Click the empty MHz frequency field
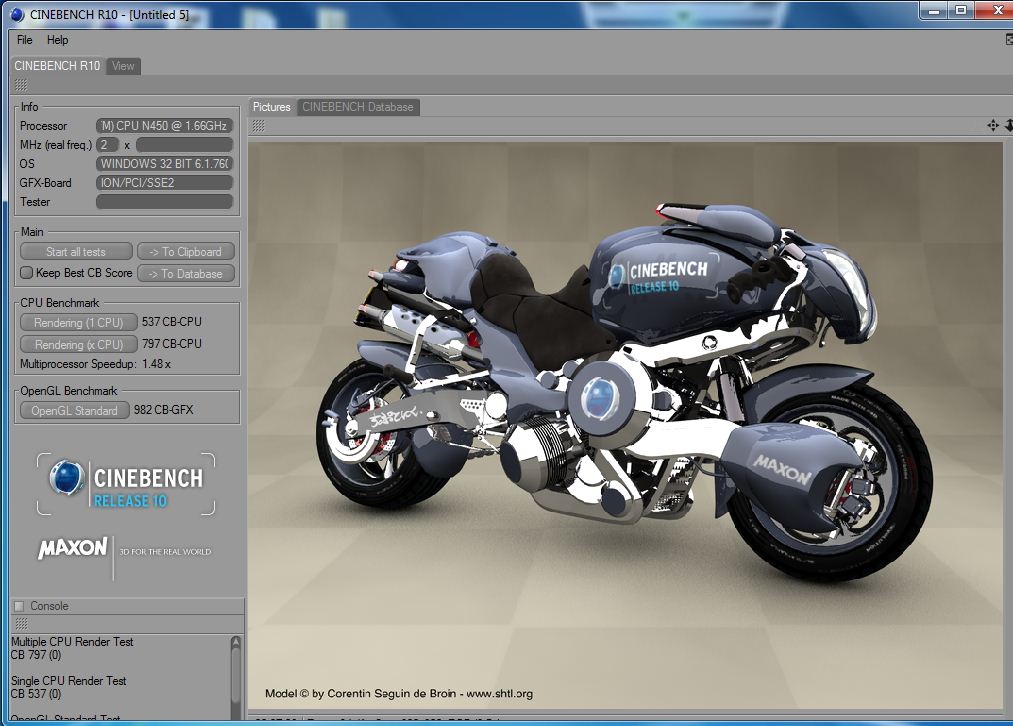This screenshot has width=1013, height=726. pyautogui.click(x=184, y=145)
